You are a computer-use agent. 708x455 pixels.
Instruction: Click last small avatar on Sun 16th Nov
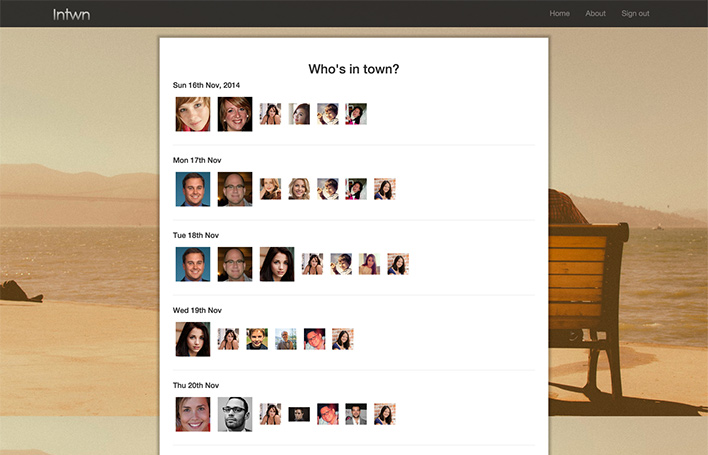[x=356, y=114]
